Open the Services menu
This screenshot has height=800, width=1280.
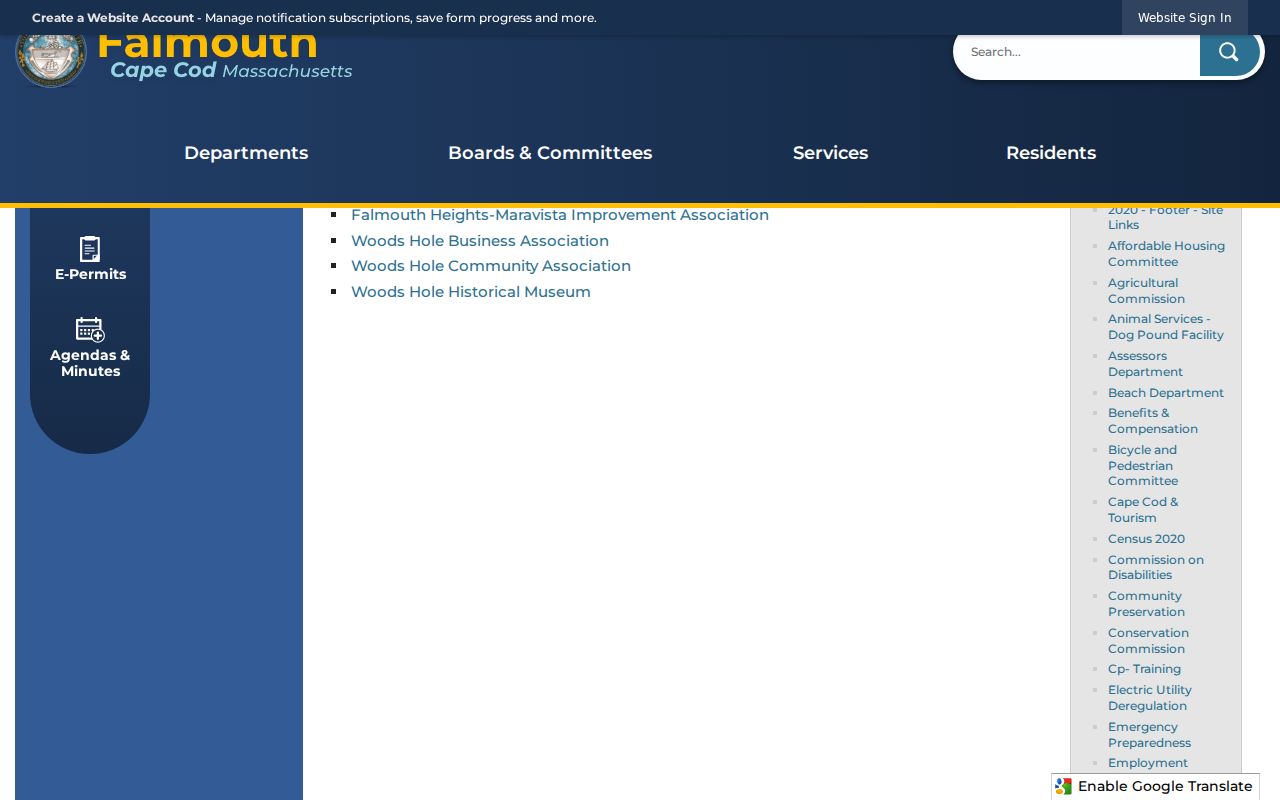point(830,153)
